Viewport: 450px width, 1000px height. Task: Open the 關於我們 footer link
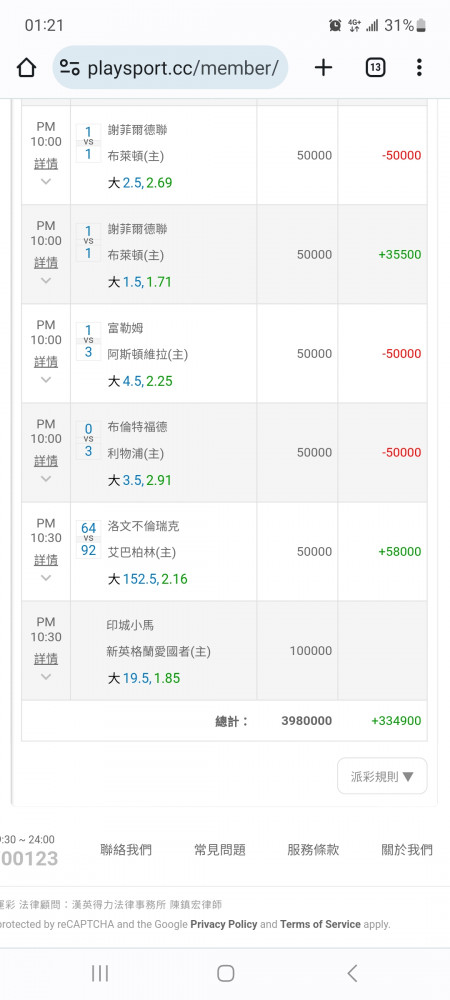pos(407,849)
